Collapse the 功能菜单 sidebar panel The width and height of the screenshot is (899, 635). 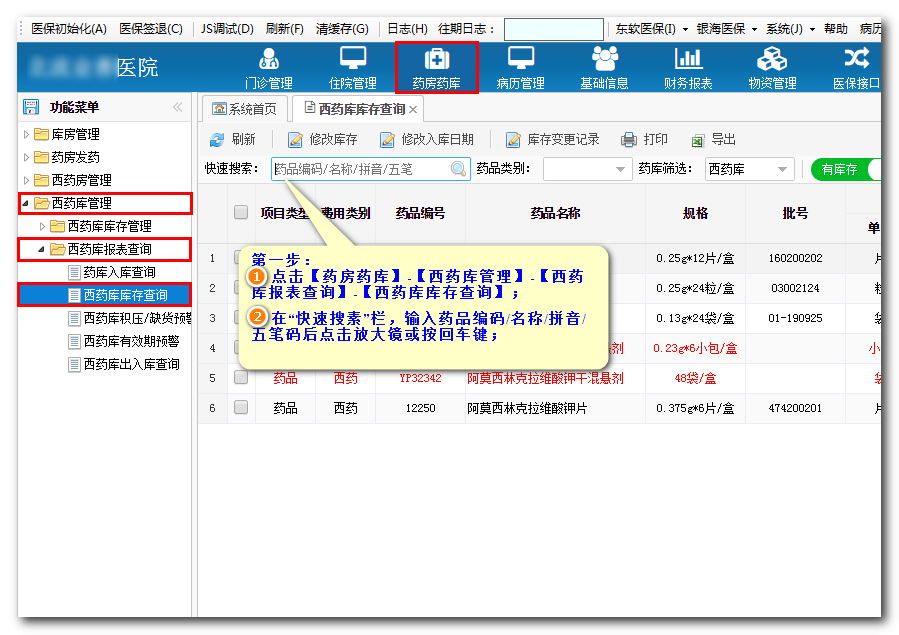178,107
